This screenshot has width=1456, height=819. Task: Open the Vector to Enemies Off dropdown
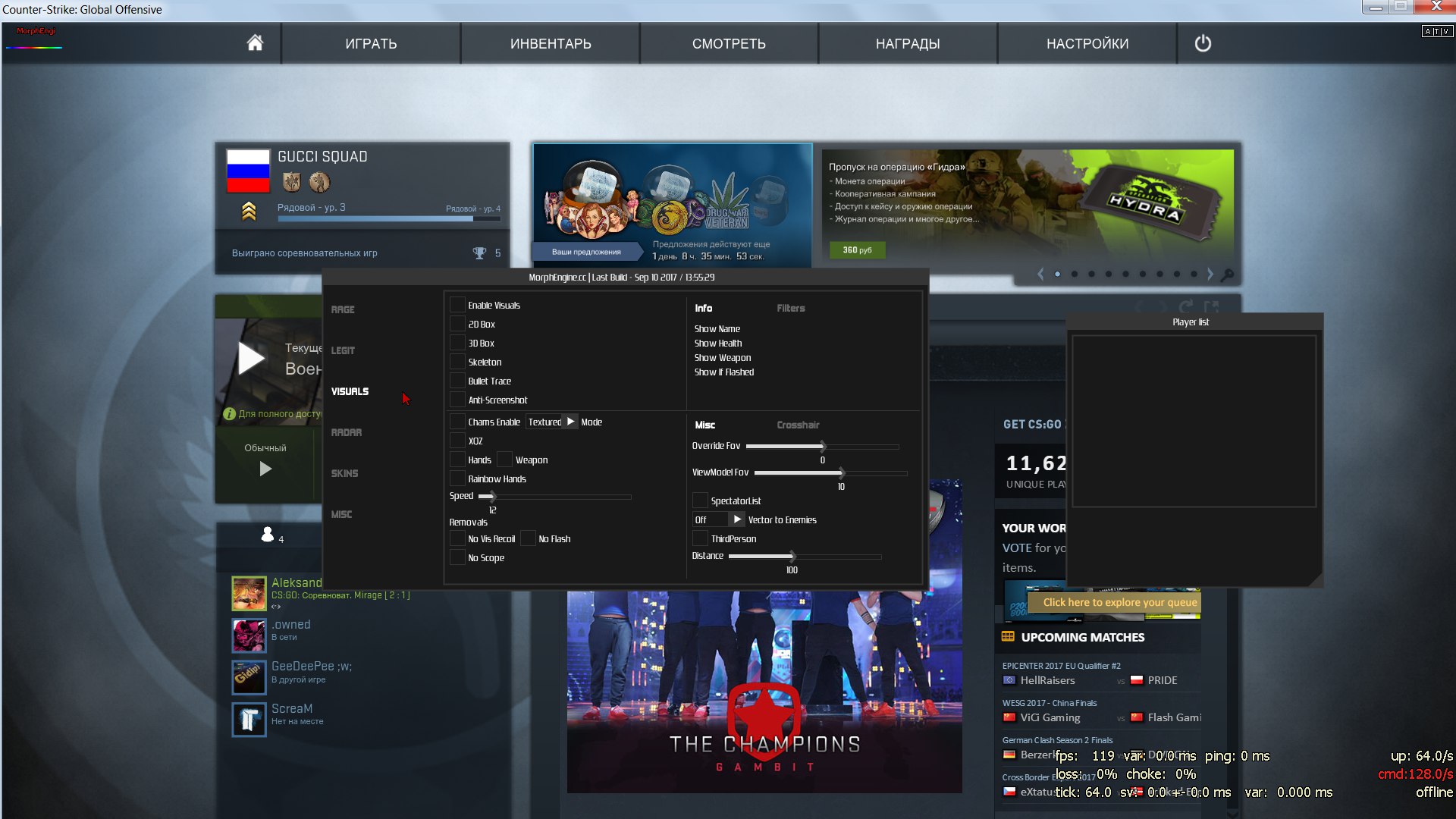(x=719, y=519)
